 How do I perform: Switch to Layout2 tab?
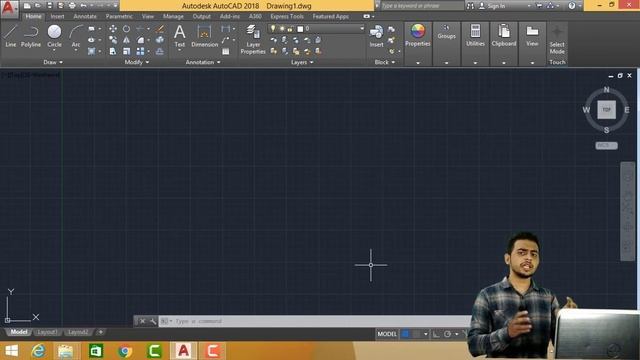click(x=78, y=332)
